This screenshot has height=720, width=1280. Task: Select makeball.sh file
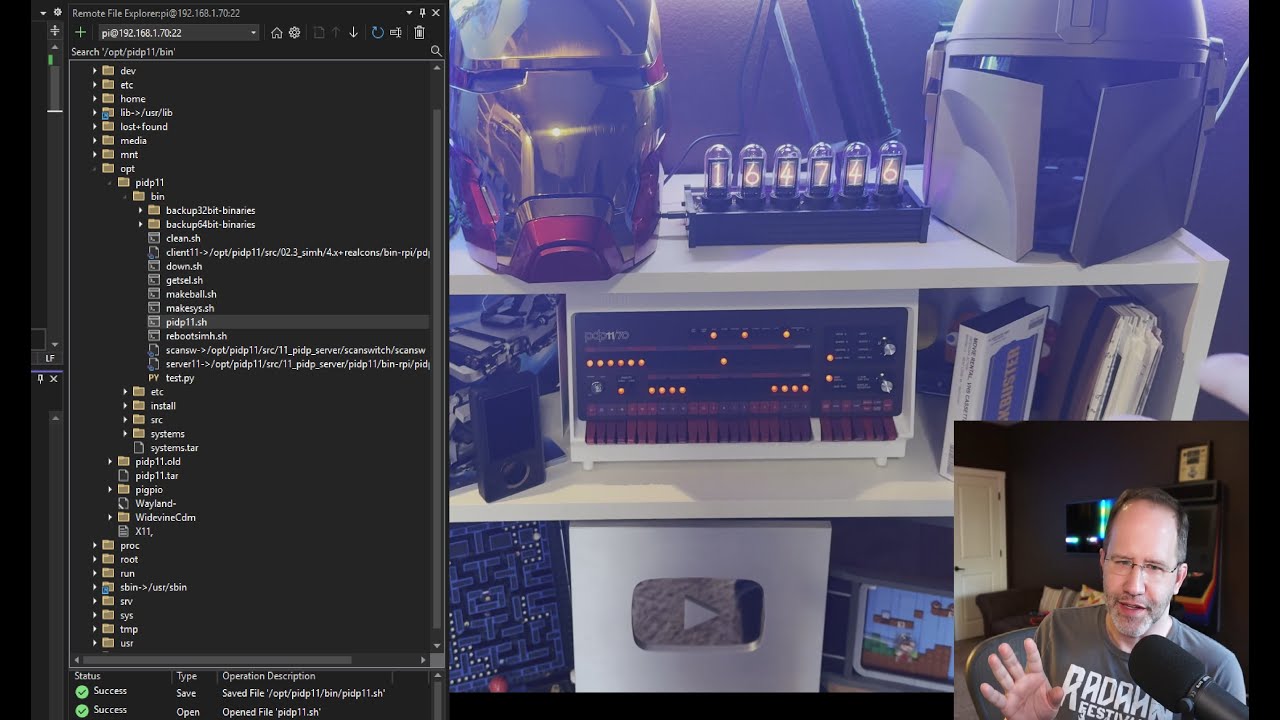(191, 295)
